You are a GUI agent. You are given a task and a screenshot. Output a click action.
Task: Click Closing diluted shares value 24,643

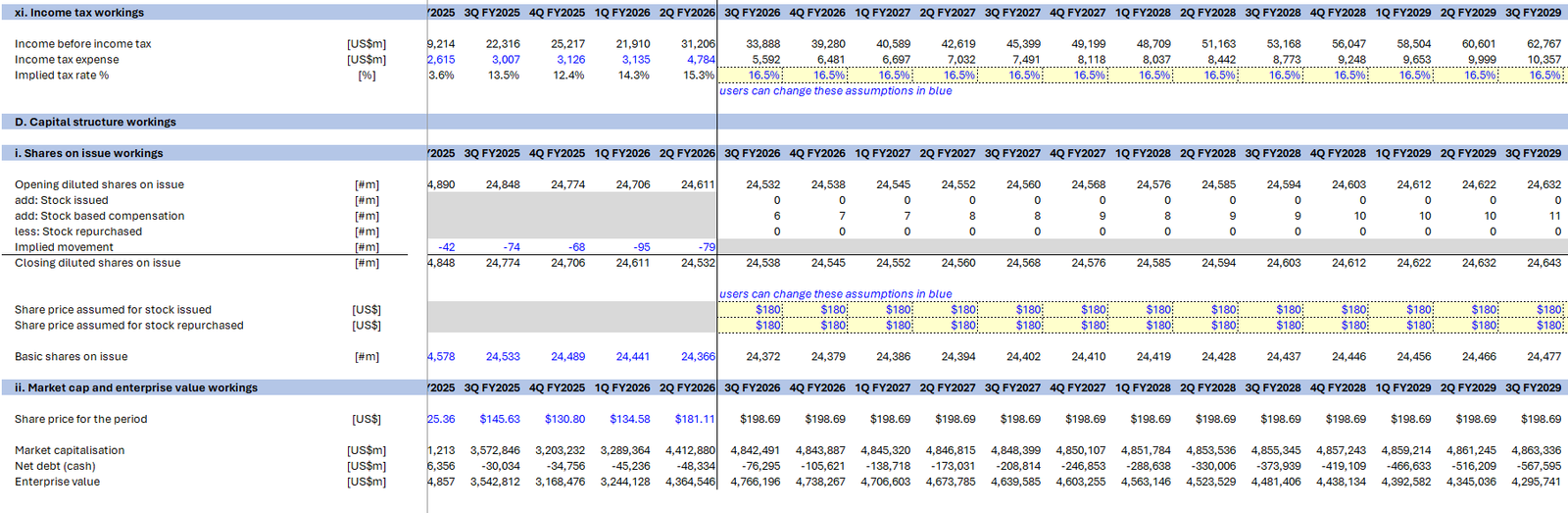(x=1543, y=263)
